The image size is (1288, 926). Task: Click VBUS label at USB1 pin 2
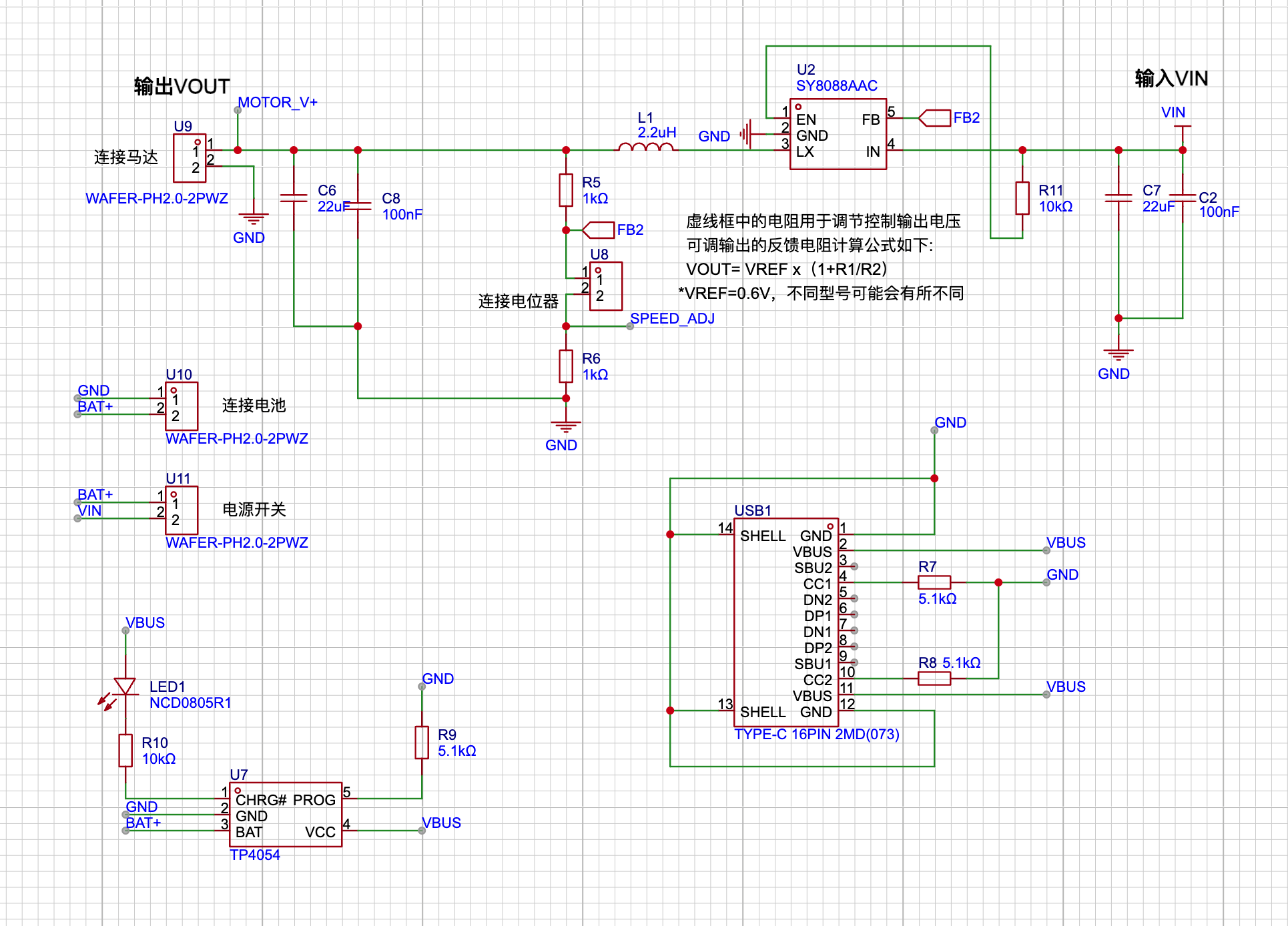click(1066, 542)
